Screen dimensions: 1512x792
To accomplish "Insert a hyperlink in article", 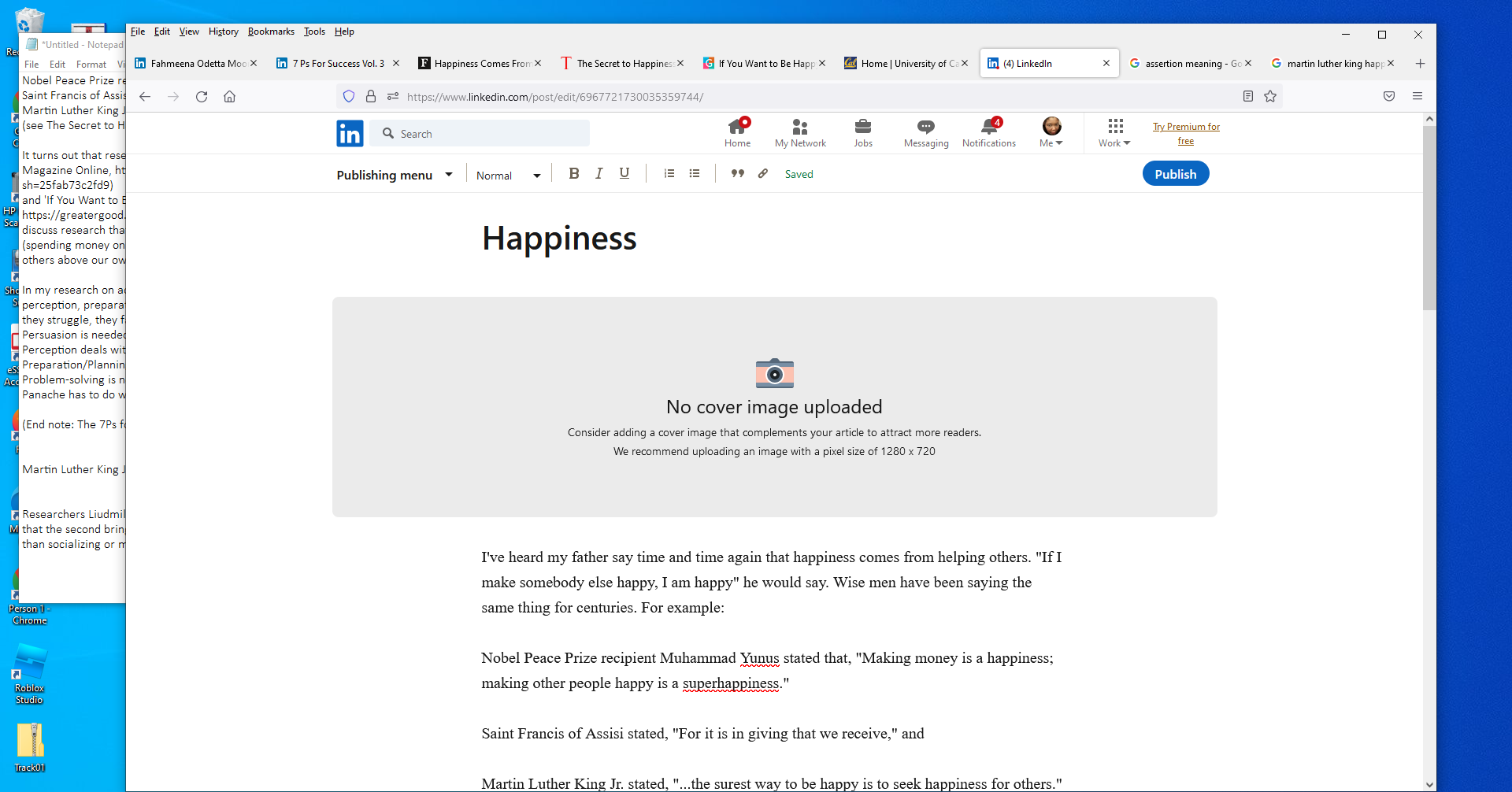I will (763, 174).
